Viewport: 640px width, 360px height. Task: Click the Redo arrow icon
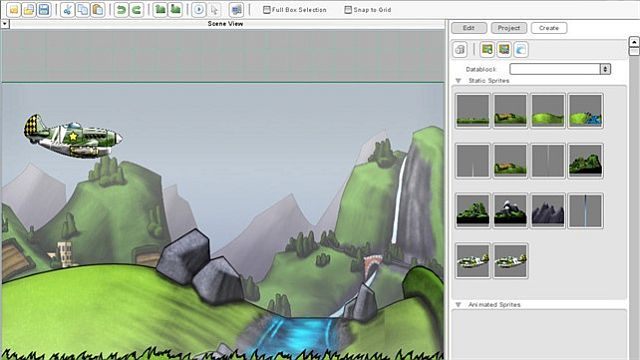click(136, 9)
